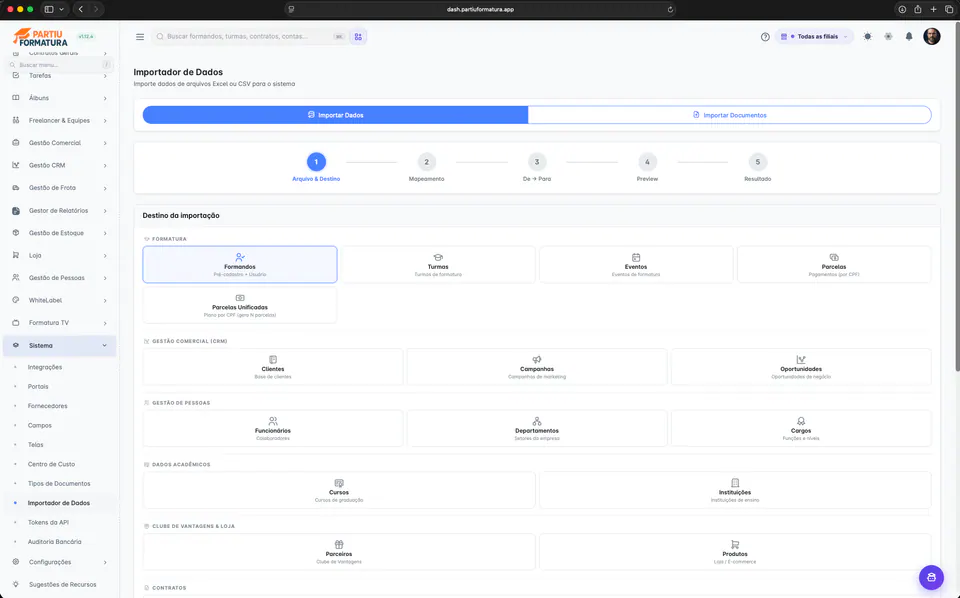Expand the Tarefas sidebar menu
960x598 pixels.
[x=59, y=76]
